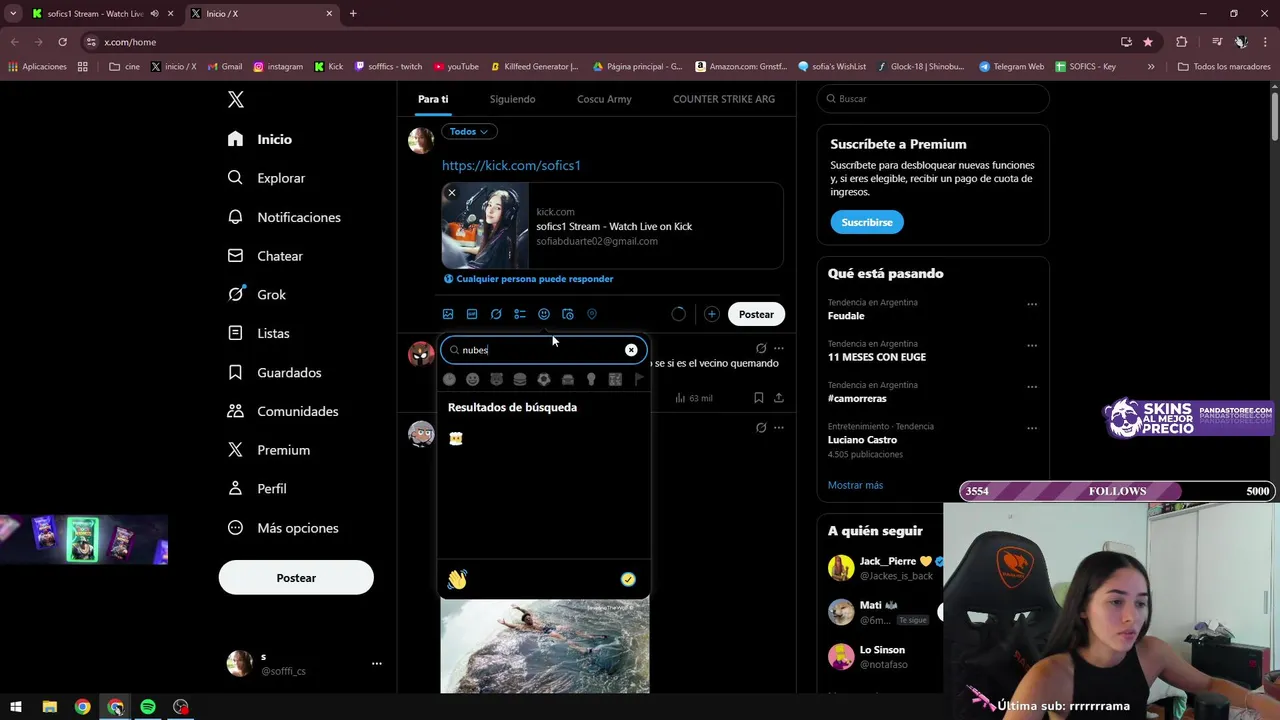Click the Grok enhance composer icon

496,314
